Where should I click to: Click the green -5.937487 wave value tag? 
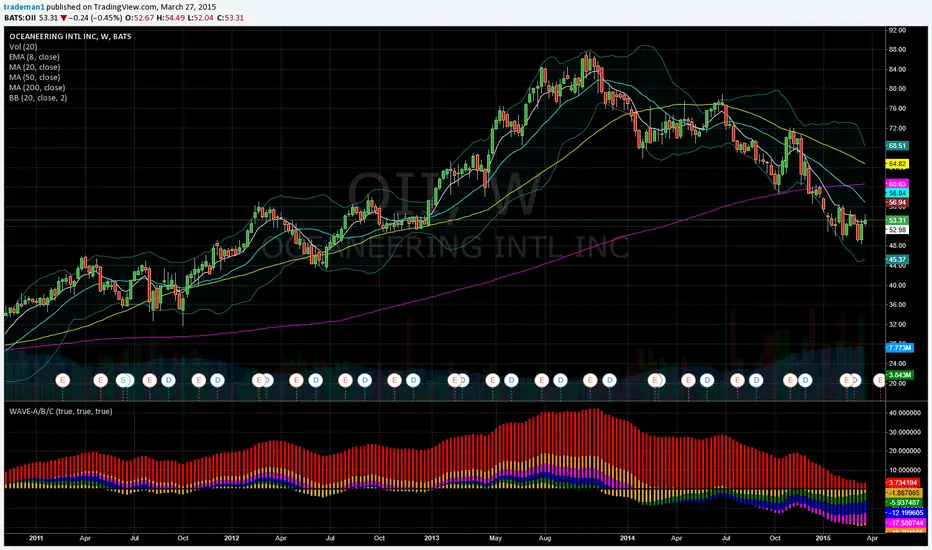[903, 503]
